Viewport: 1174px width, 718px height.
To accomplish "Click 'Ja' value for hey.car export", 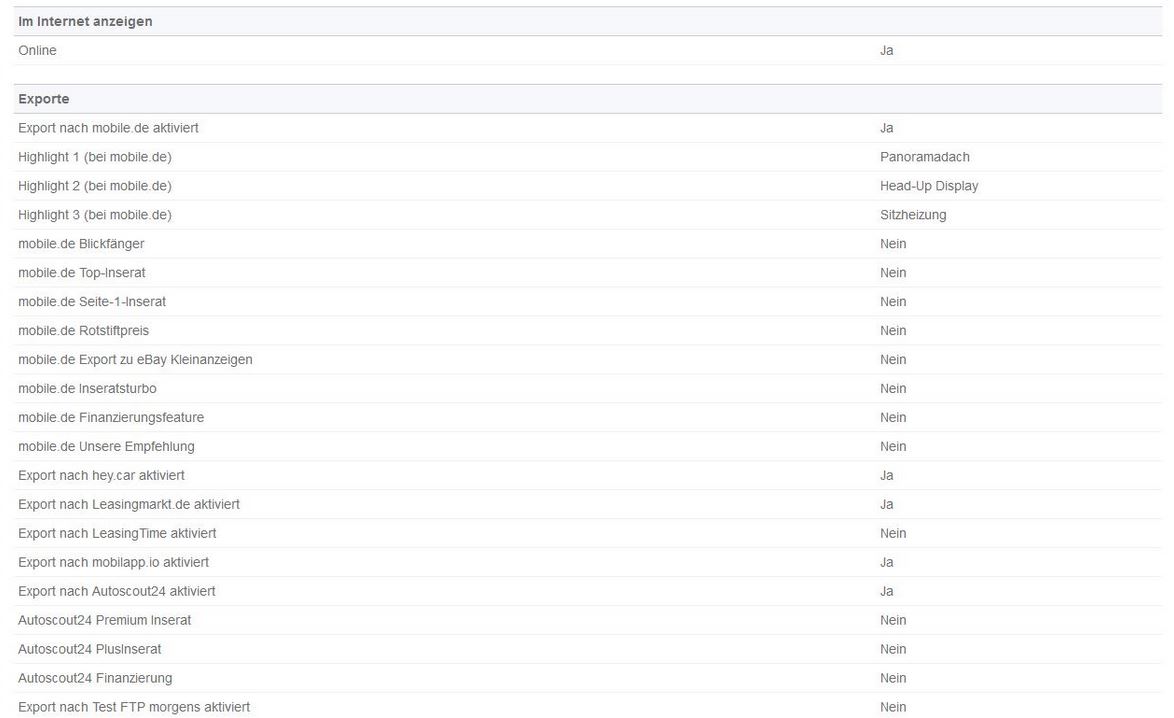I will 886,475.
